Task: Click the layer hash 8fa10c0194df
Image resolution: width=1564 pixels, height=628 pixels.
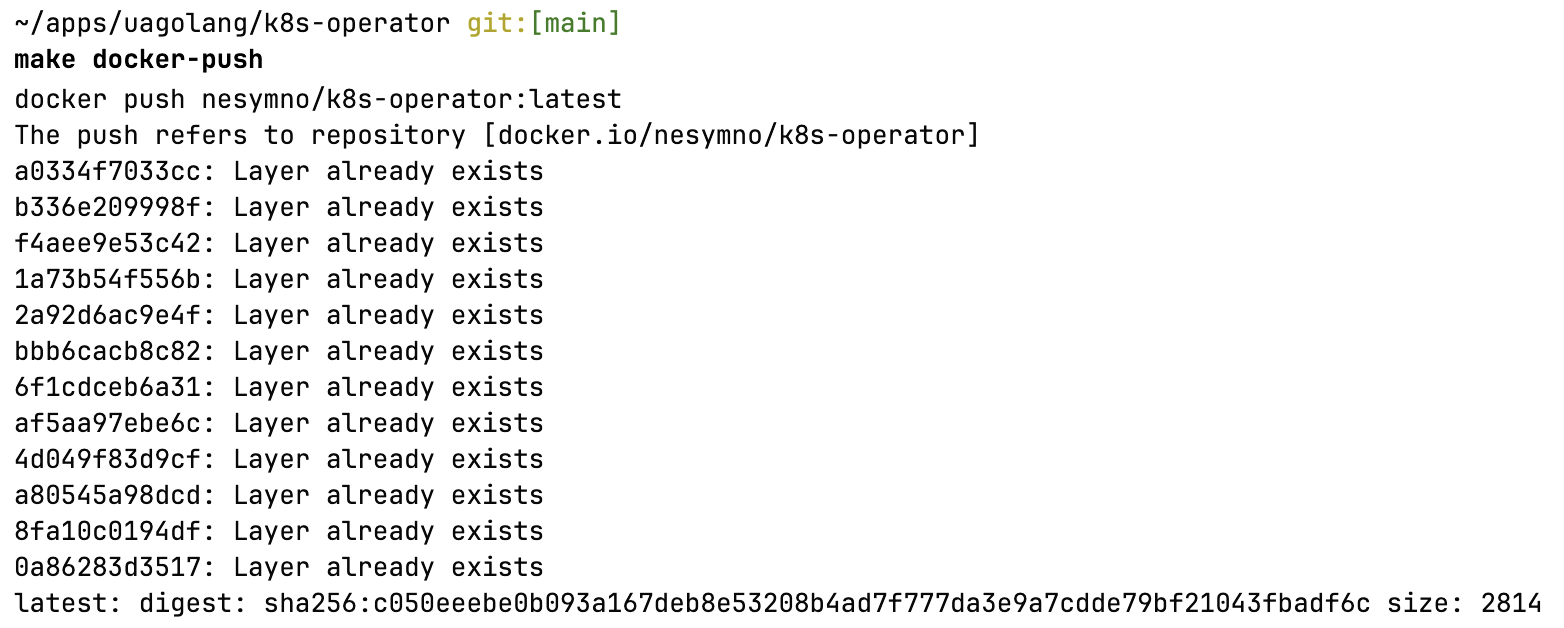Action: pyautogui.click(x=108, y=531)
